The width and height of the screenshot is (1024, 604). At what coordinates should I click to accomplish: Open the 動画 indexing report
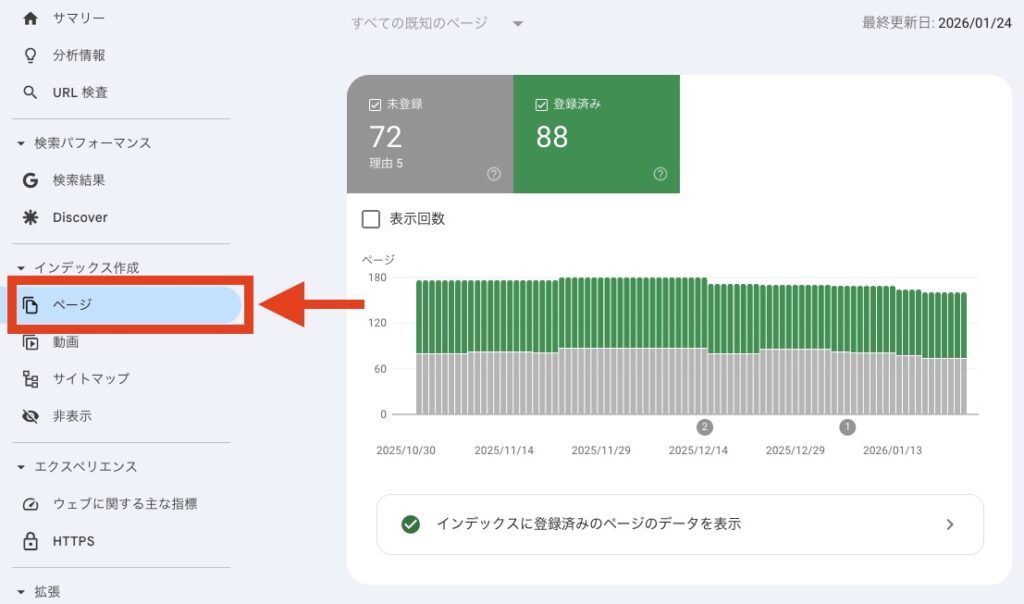pyautogui.click(x=70, y=341)
